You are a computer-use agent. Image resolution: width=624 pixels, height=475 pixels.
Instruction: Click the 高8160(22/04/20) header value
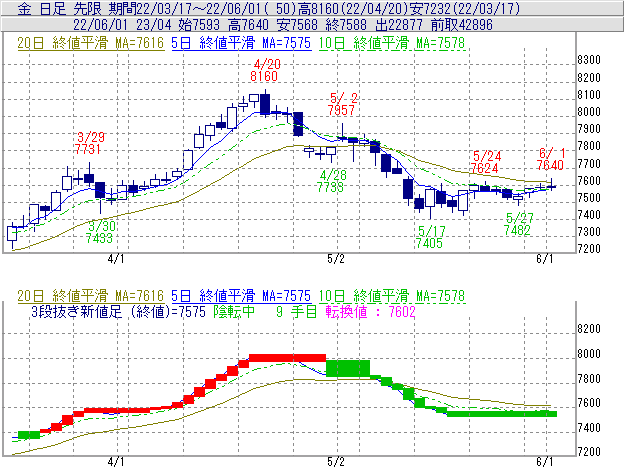[x=355, y=9]
